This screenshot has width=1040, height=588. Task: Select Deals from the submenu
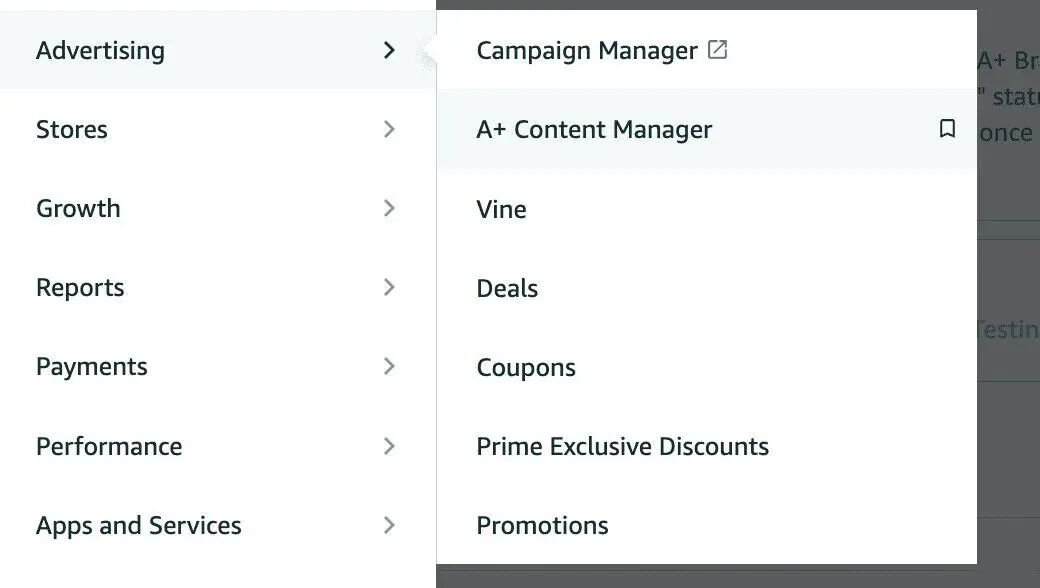(x=507, y=288)
